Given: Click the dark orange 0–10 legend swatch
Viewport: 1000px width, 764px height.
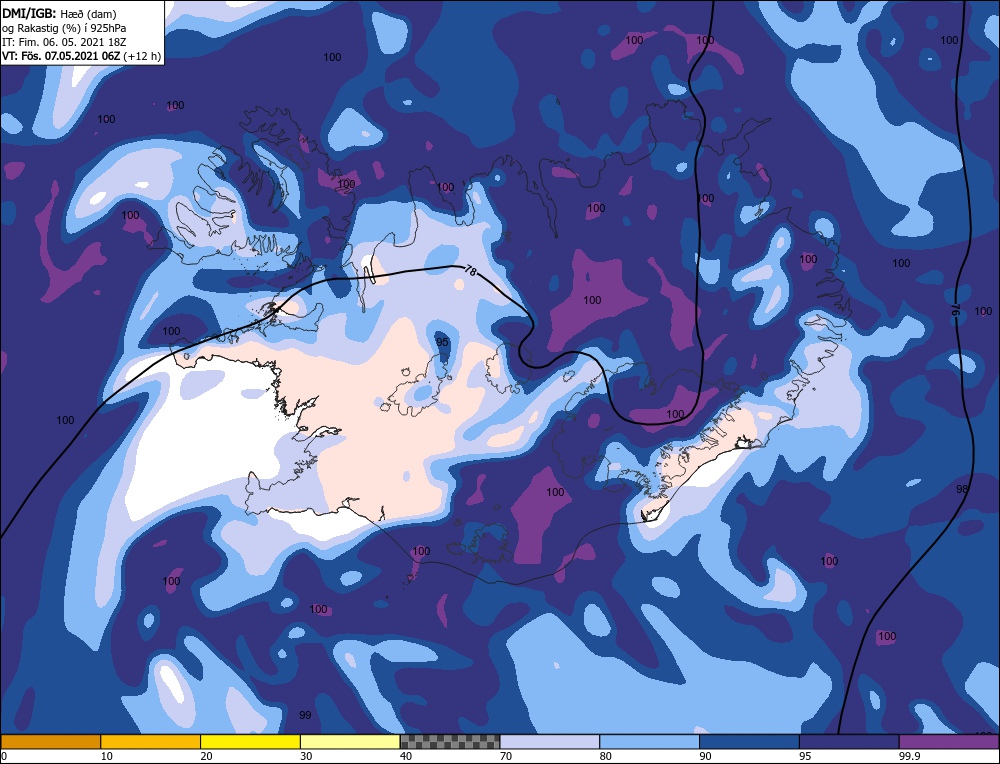Looking at the screenshot, I should click(x=51, y=742).
